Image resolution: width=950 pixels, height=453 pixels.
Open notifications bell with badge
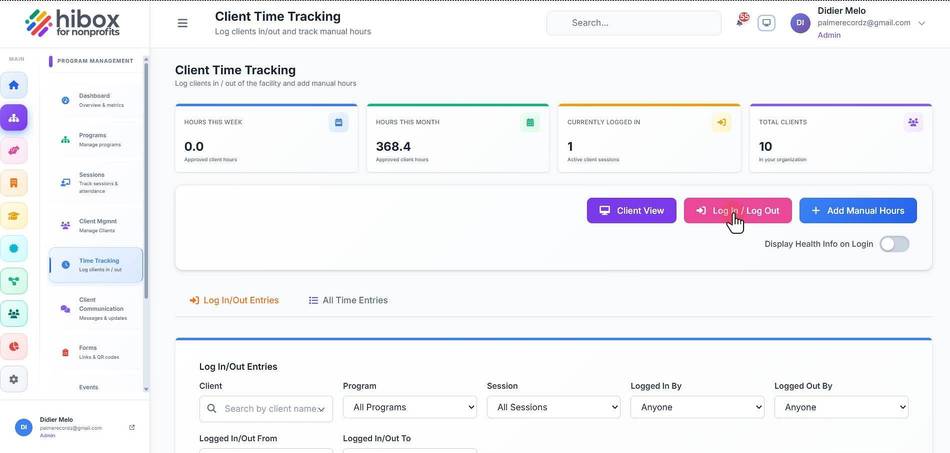[x=741, y=21]
